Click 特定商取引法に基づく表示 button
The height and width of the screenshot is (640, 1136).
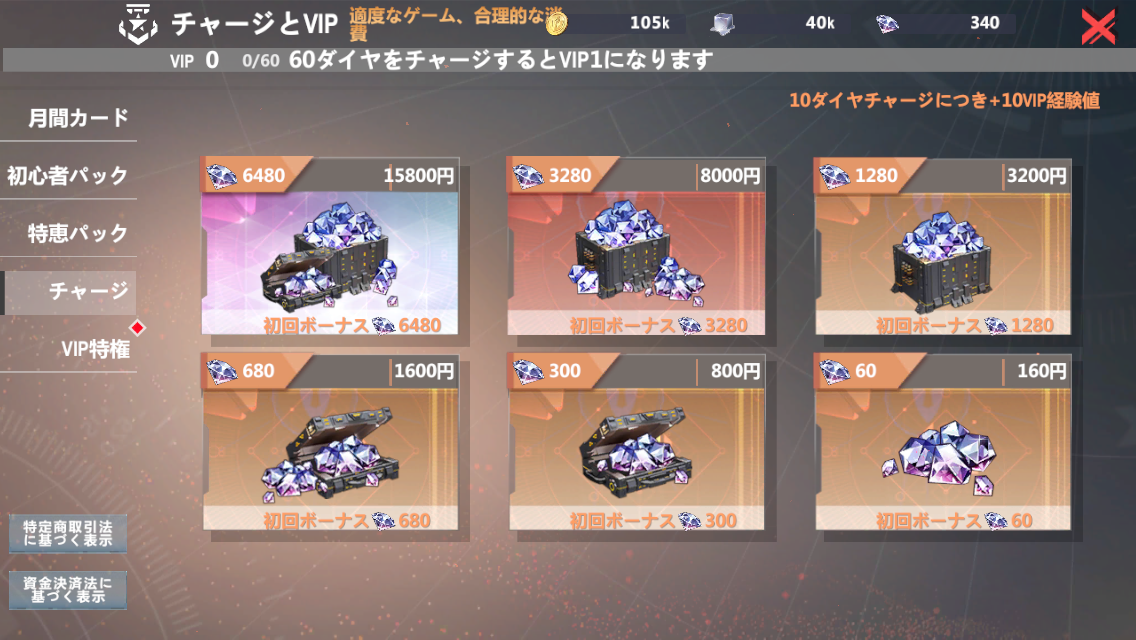click(68, 533)
